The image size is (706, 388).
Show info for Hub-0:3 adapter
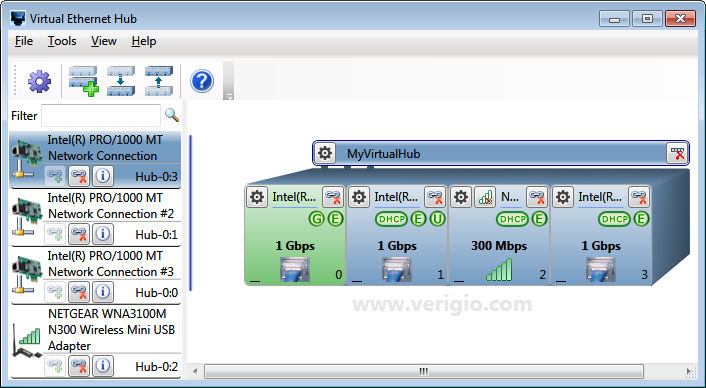coord(103,176)
